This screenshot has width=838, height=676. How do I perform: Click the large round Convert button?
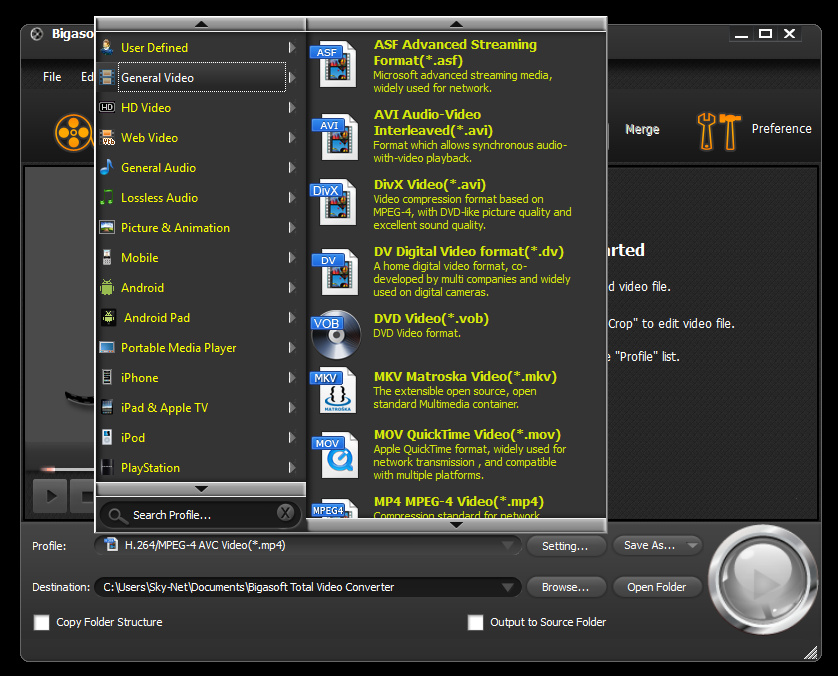point(763,579)
